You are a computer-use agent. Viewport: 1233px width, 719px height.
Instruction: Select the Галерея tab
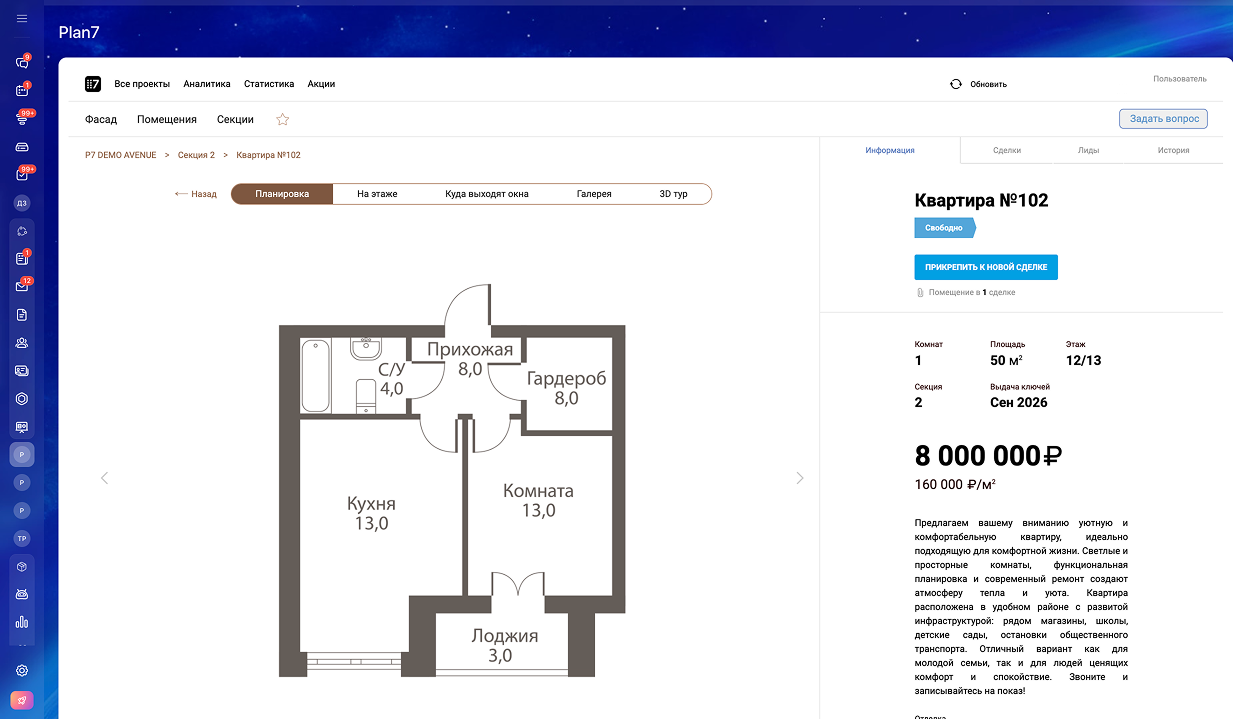(594, 194)
